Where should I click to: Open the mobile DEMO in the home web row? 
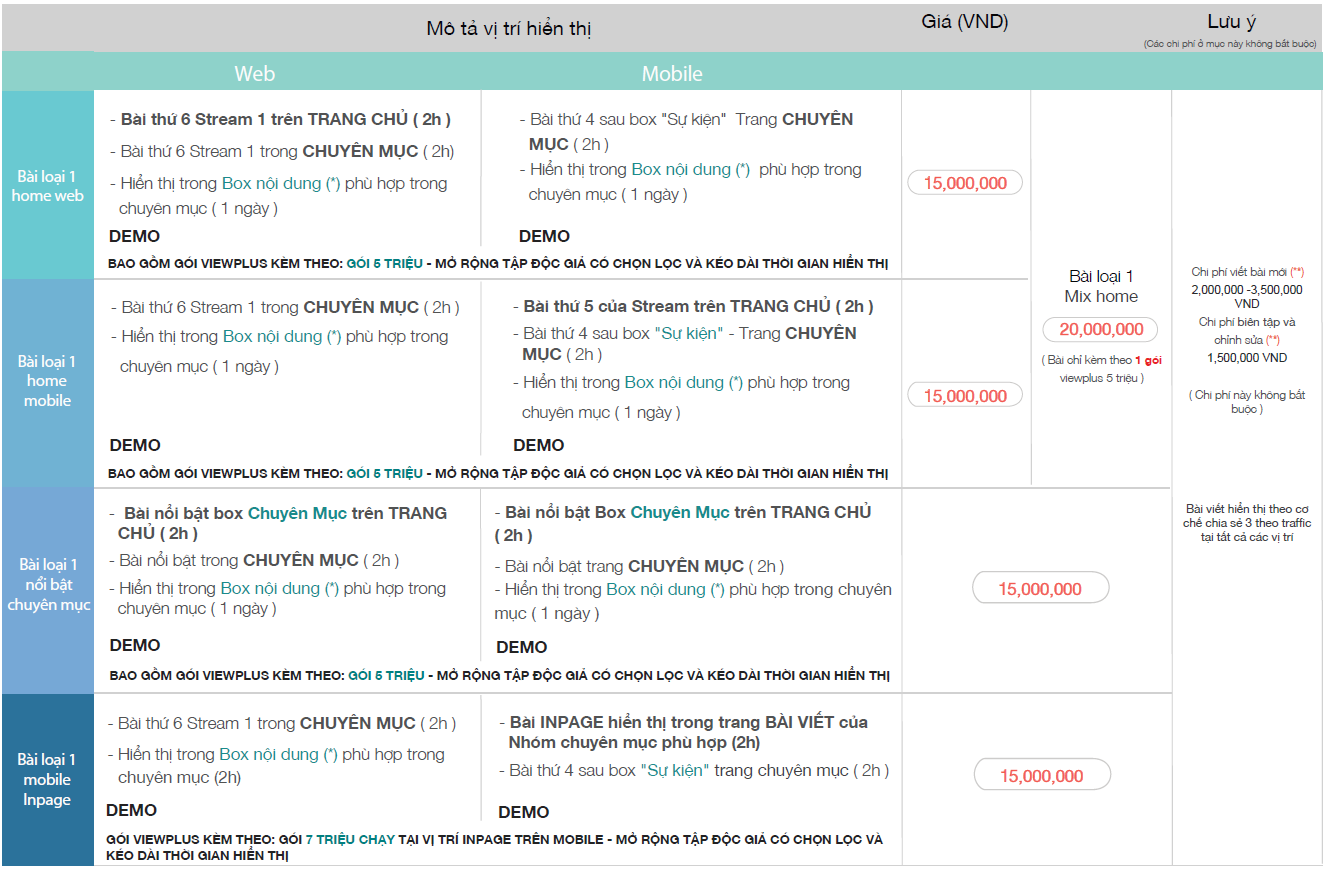pos(544,237)
